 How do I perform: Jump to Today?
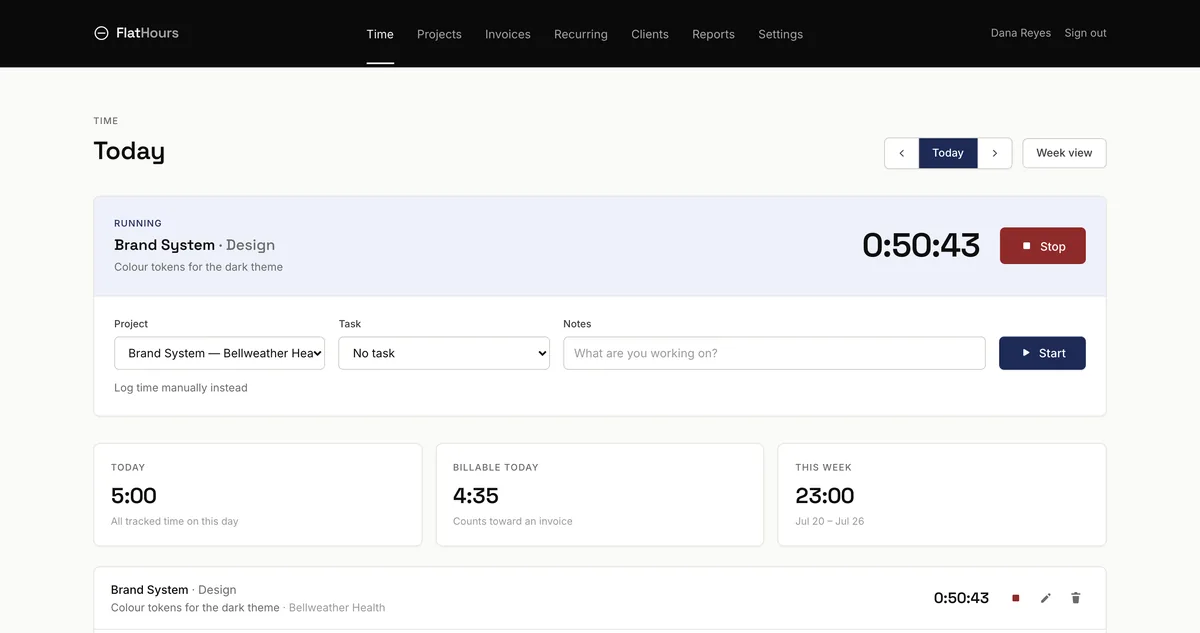(x=948, y=153)
